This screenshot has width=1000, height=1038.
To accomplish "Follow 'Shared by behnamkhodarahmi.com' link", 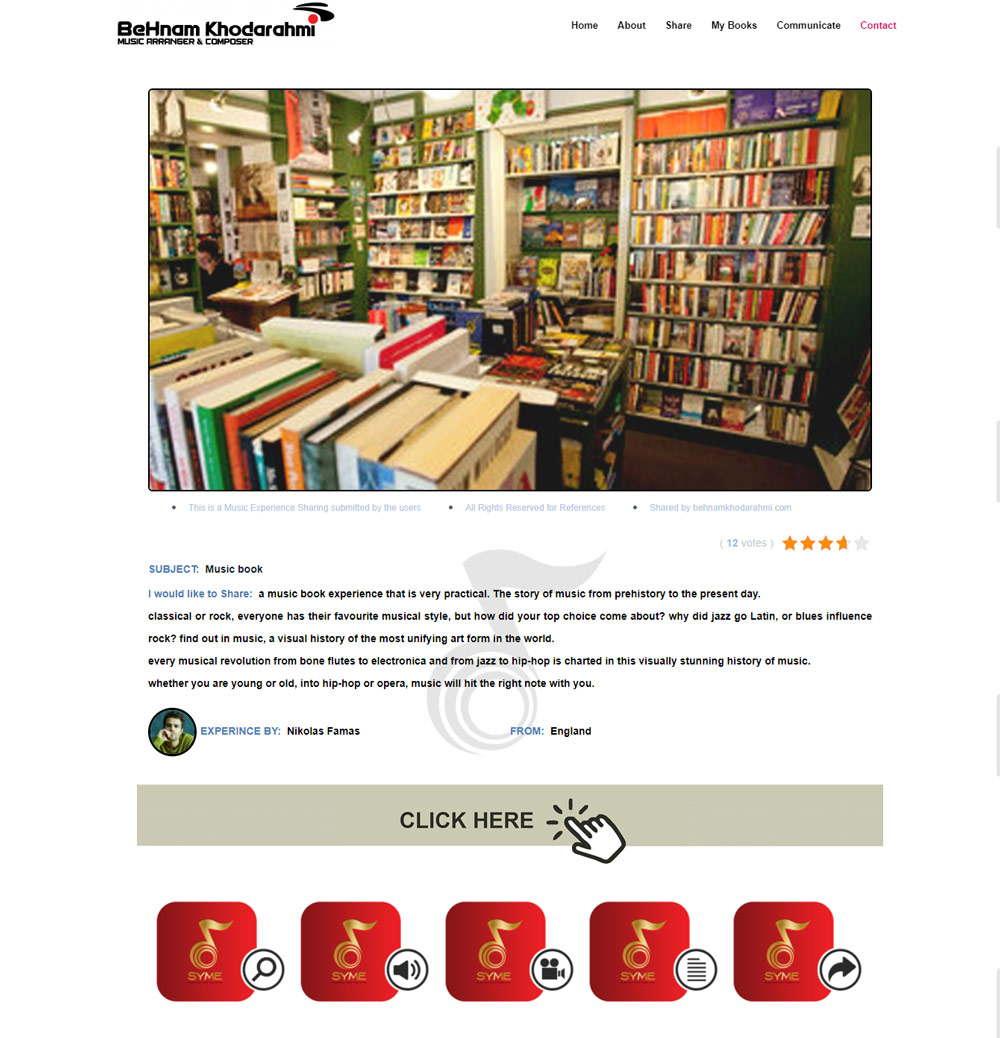I will pyautogui.click(x=720, y=508).
